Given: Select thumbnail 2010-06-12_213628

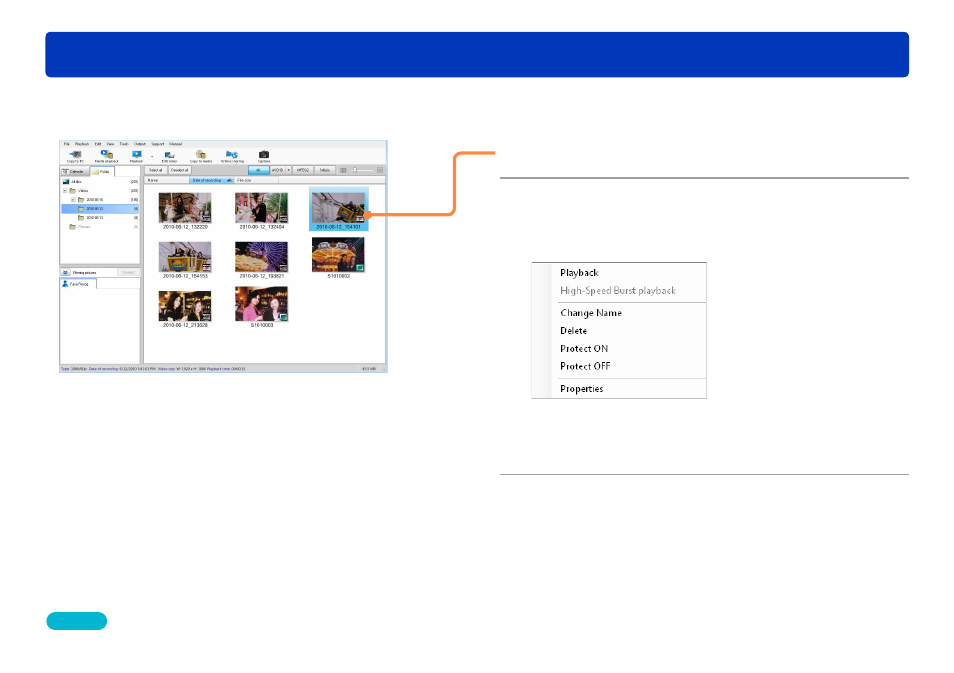Looking at the screenshot, I should point(185,309).
